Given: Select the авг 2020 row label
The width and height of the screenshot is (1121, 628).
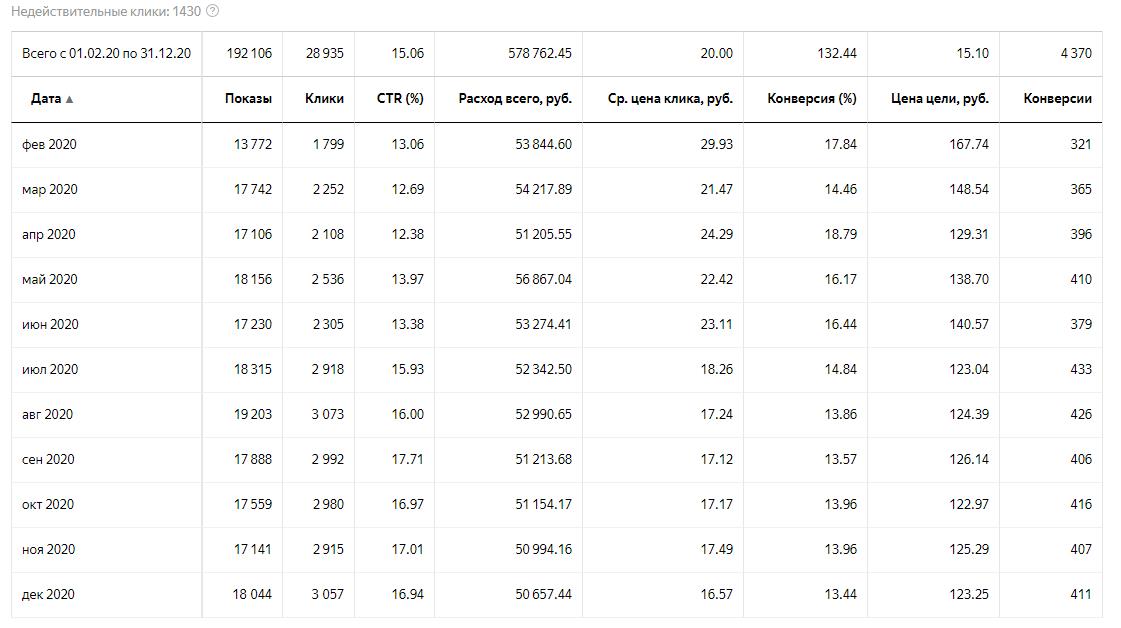Looking at the screenshot, I should click(47, 414).
